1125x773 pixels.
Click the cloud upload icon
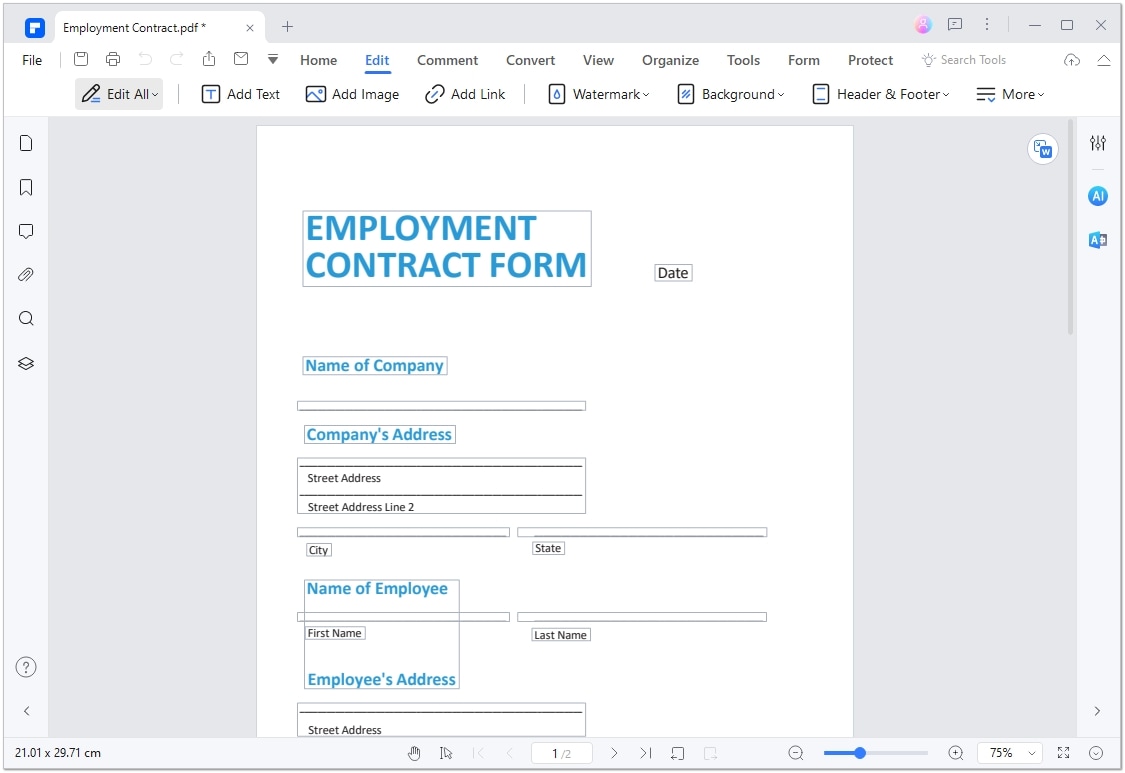pos(1072,60)
